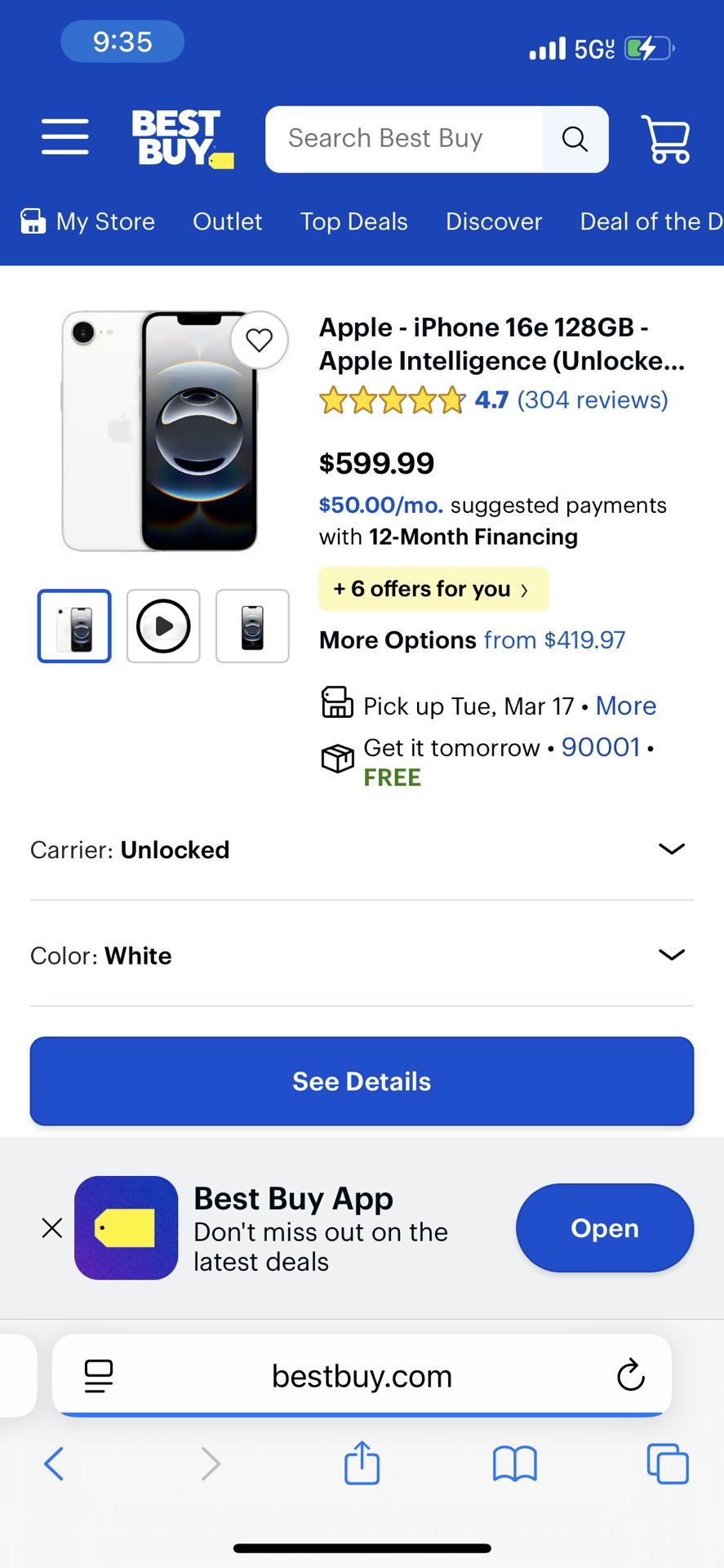The width and height of the screenshot is (724, 1568).
Task: Reload the bestbuy.com page
Action: point(630,1376)
